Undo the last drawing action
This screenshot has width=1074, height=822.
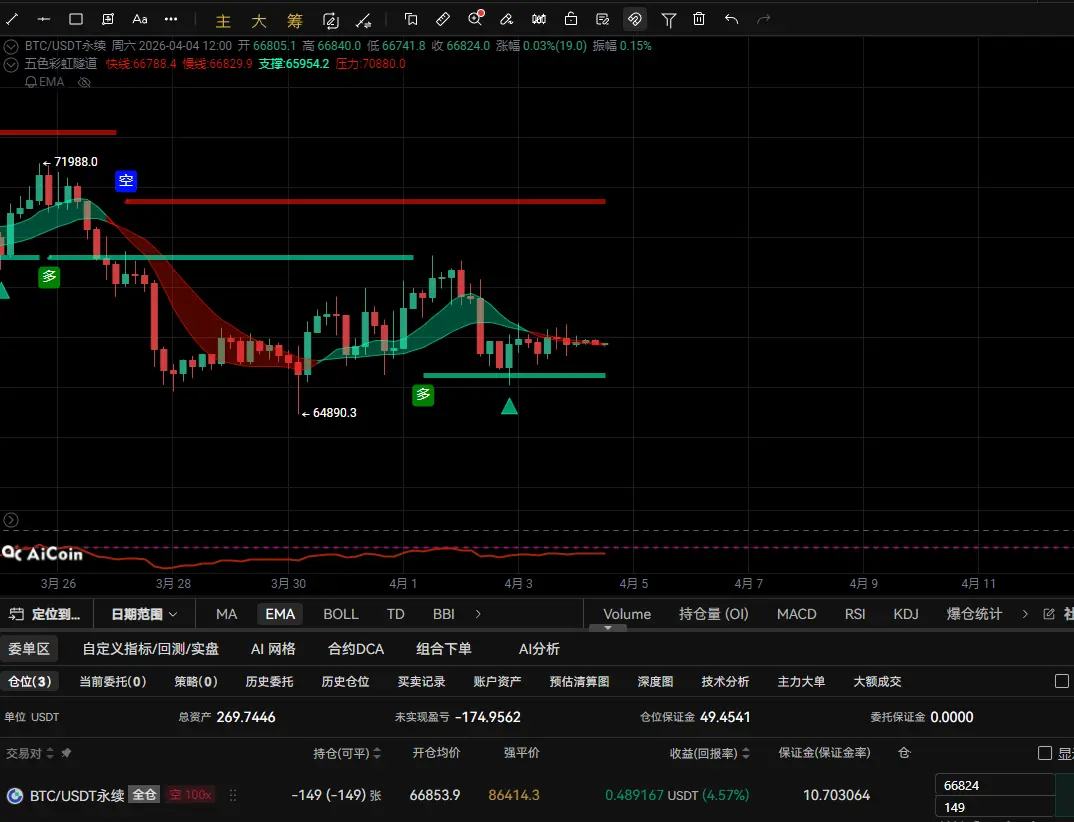tap(732, 19)
